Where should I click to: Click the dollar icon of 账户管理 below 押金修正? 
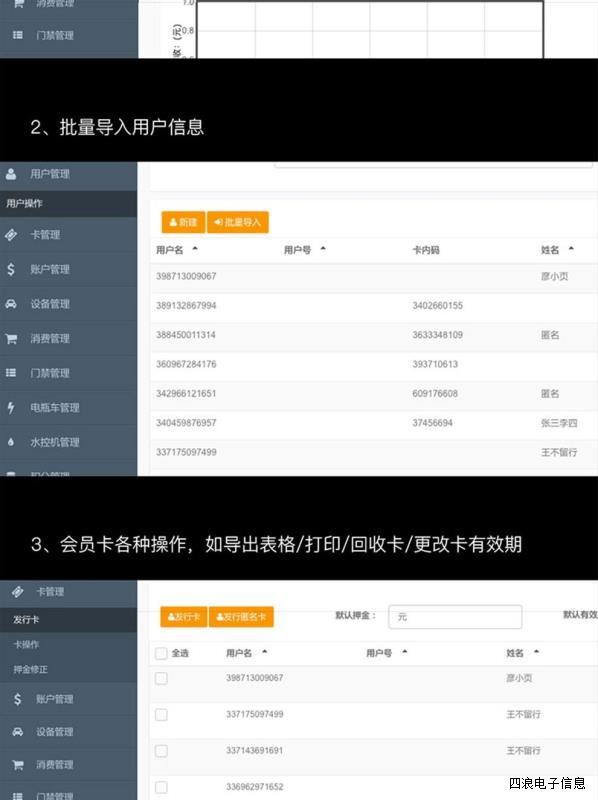(17, 698)
